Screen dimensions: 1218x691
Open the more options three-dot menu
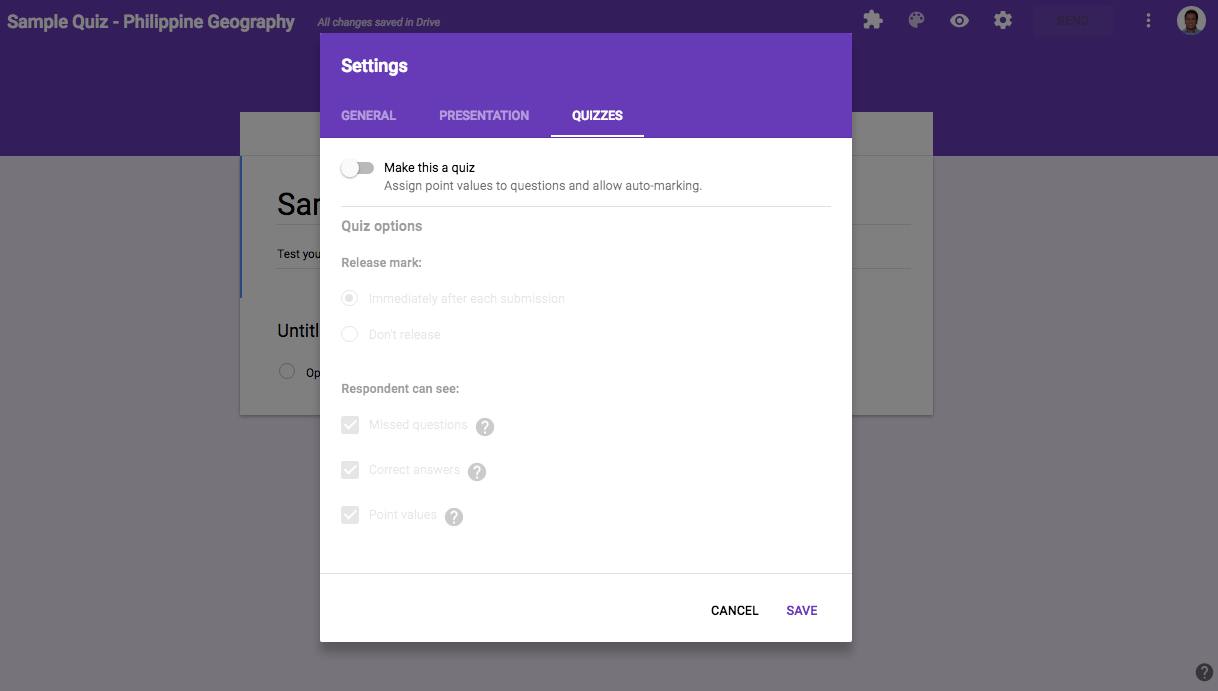(1148, 20)
